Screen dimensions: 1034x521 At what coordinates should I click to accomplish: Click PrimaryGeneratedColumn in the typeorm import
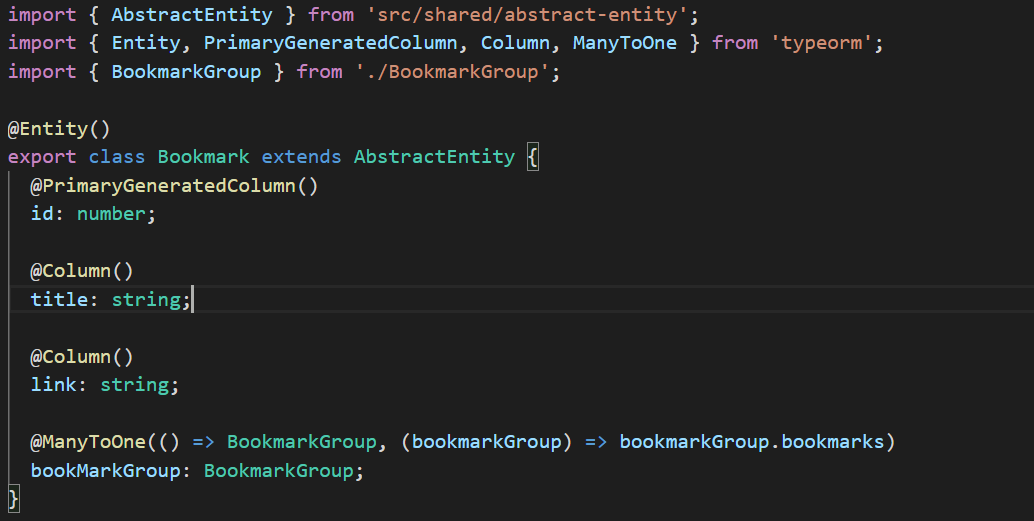coord(330,43)
